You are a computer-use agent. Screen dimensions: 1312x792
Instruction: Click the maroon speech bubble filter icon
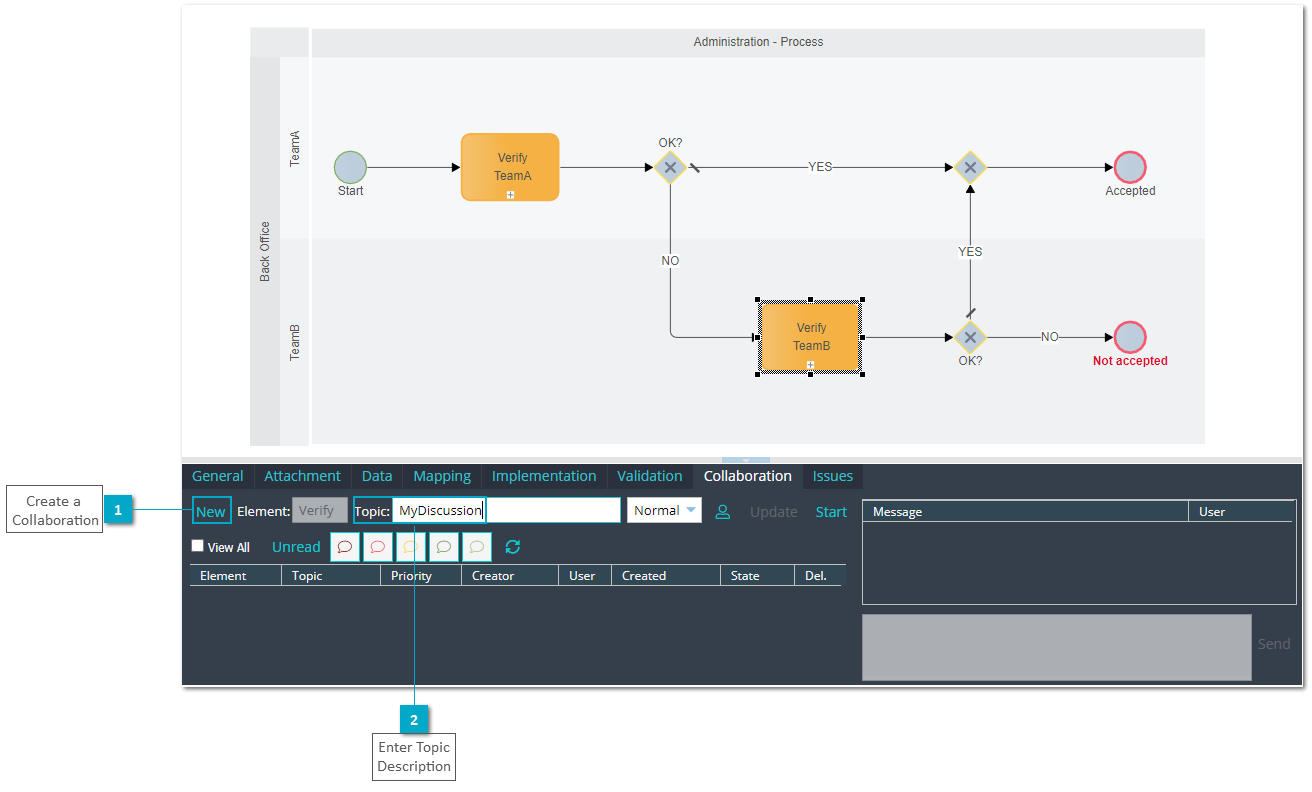click(x=345, y=547)
